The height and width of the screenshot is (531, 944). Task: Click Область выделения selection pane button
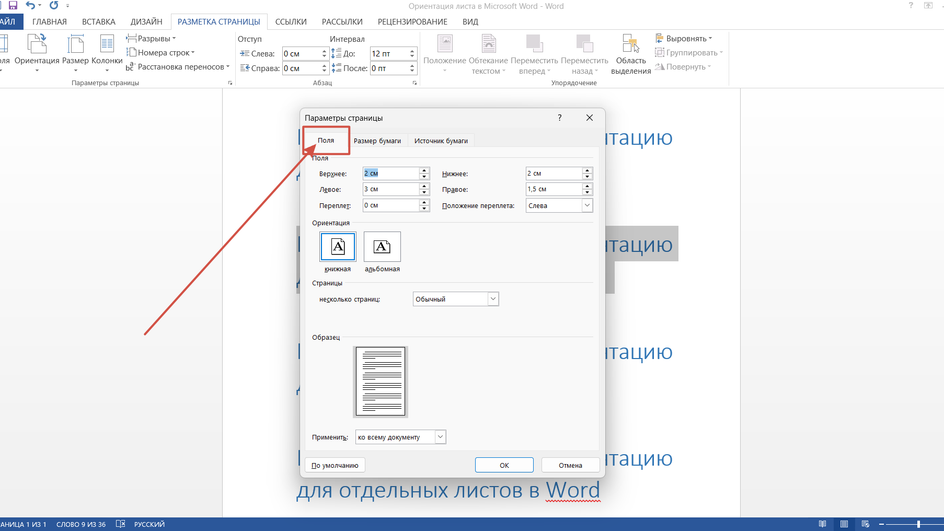tap(630, 54)
